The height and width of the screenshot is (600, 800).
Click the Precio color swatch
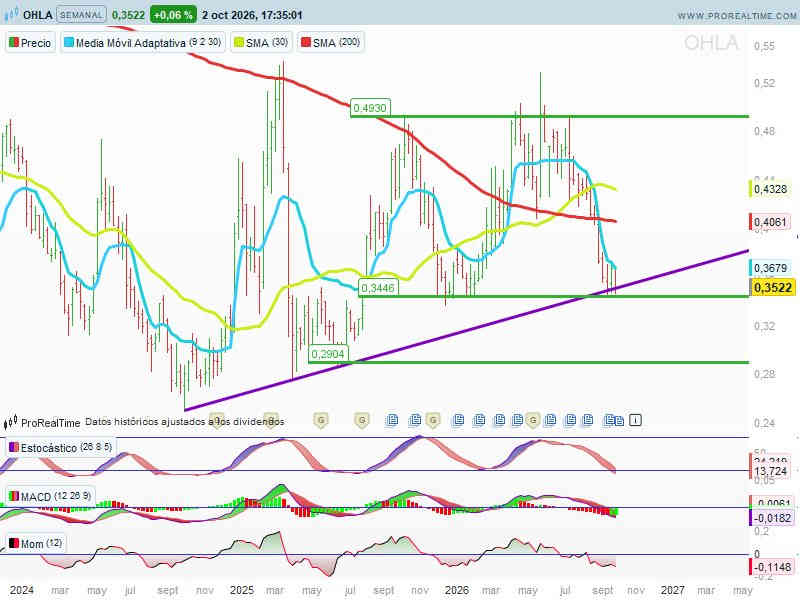(14, 42)
